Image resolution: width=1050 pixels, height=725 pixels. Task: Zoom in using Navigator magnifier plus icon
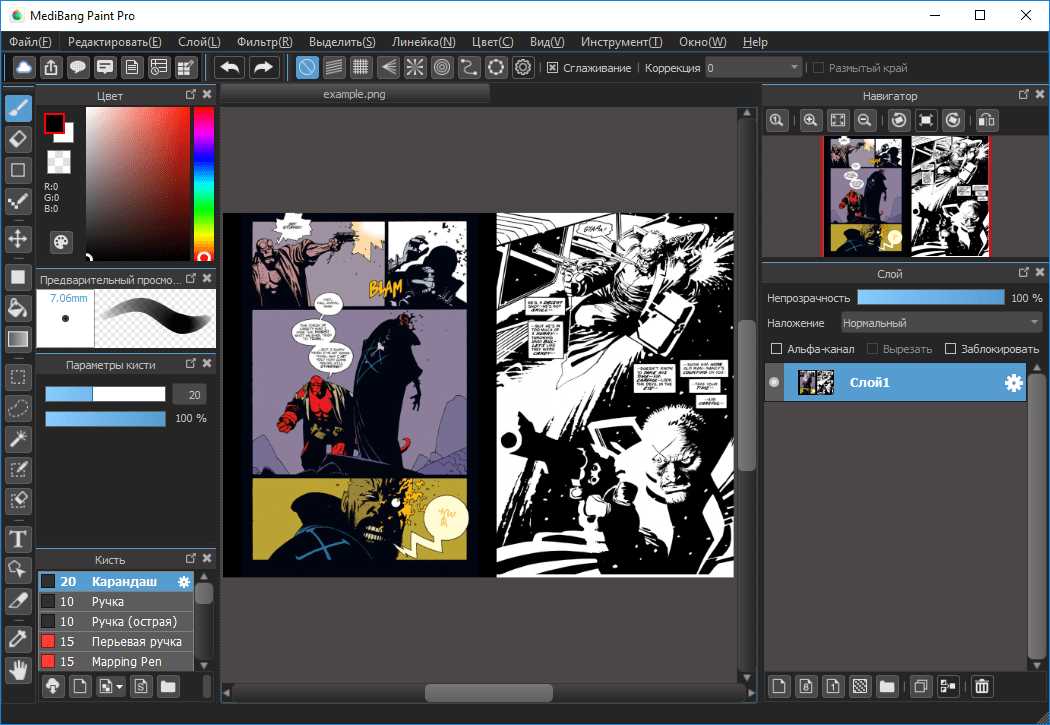811,120
